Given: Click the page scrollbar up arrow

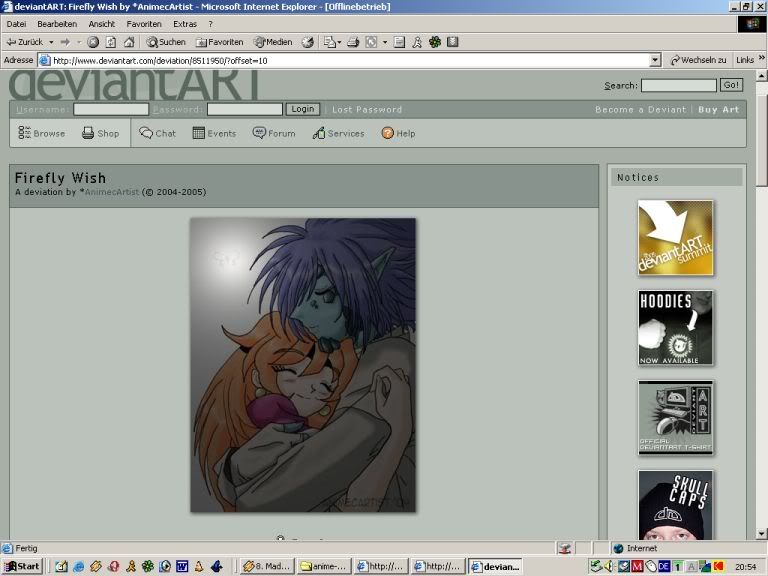Looking at the screenshot, I should [761, 75].
